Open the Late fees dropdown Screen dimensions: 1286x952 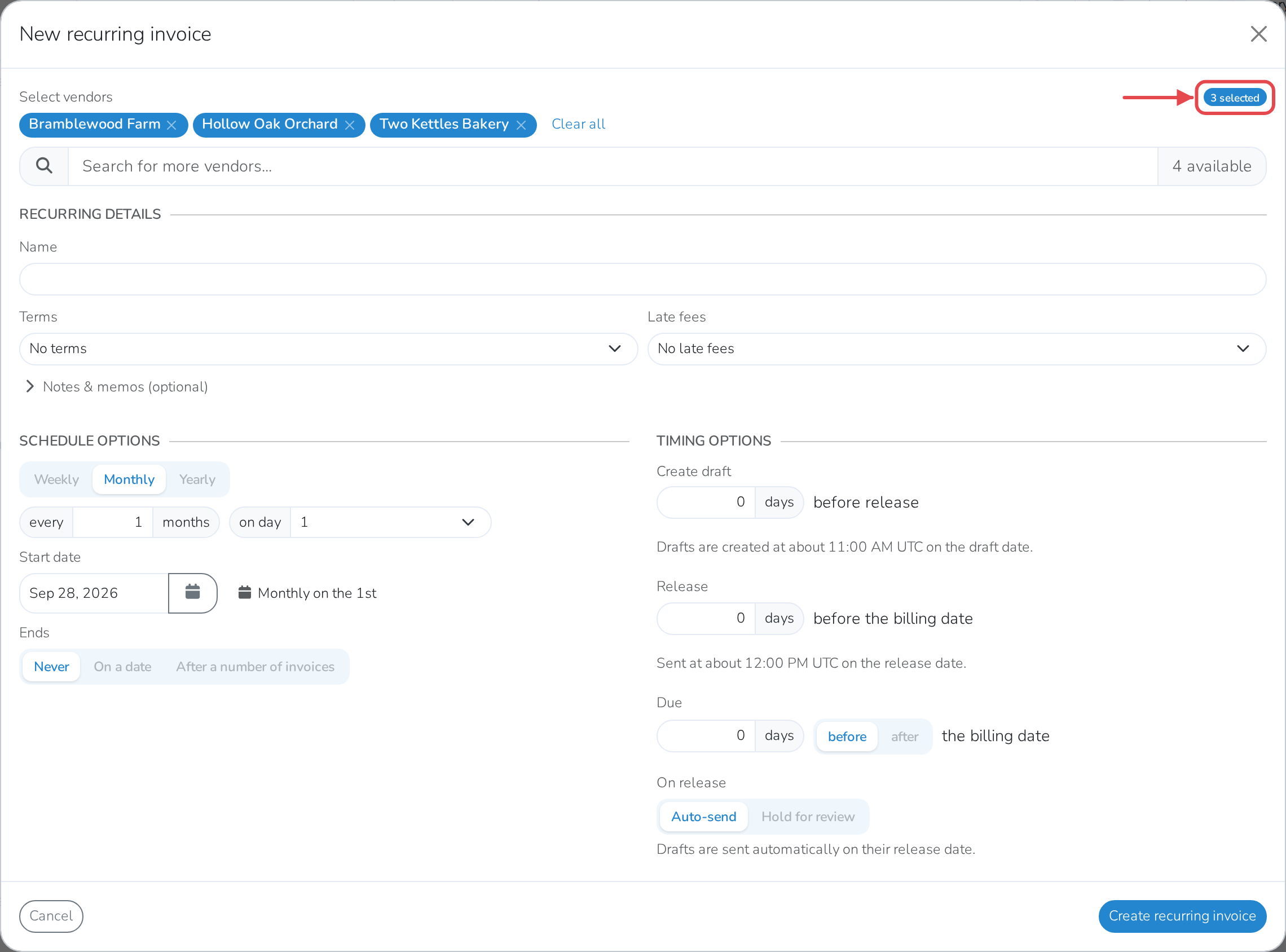pos(957,349)
